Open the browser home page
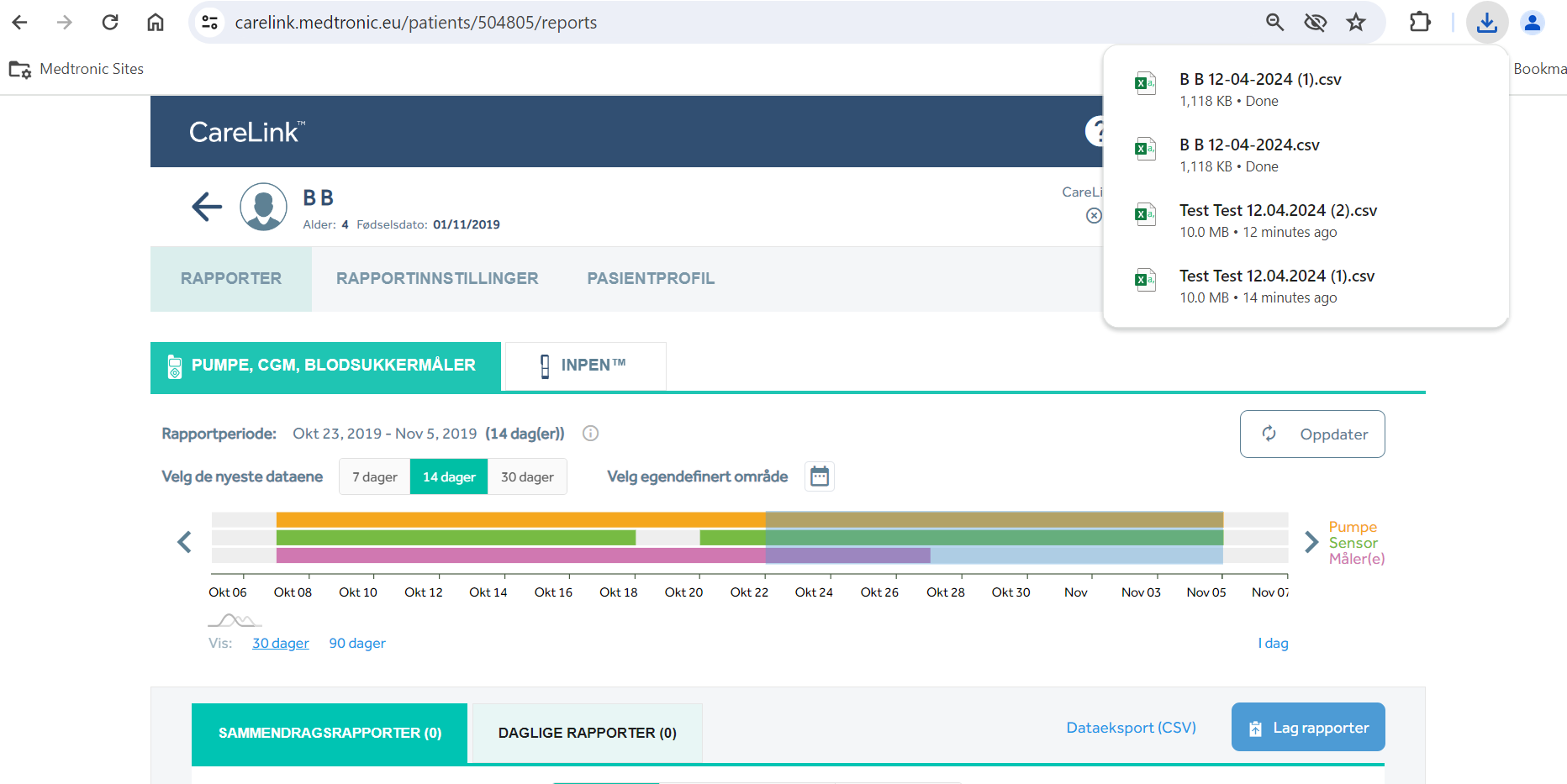The image size is (1567, 784). coord(156,23)
